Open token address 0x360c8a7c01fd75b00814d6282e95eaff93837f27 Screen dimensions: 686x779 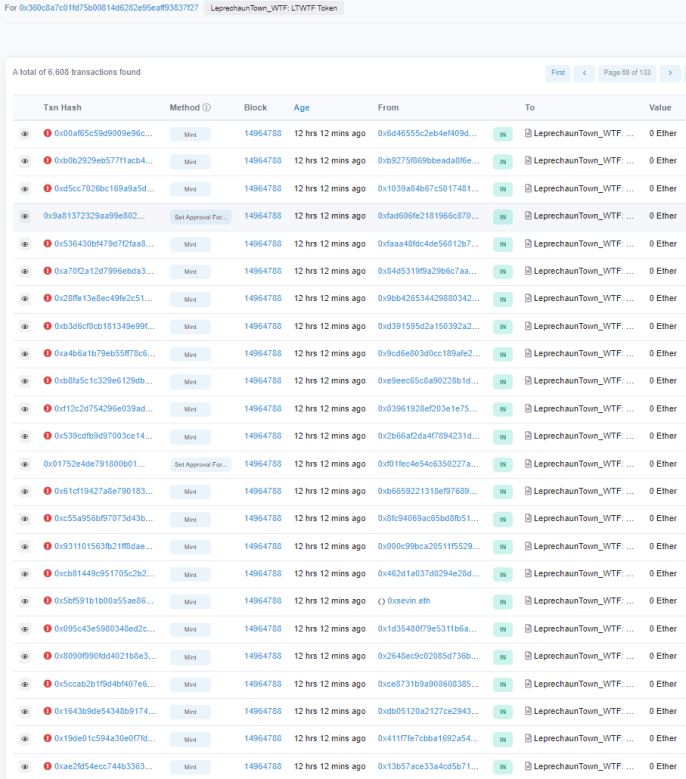click(x=109, y=8)
